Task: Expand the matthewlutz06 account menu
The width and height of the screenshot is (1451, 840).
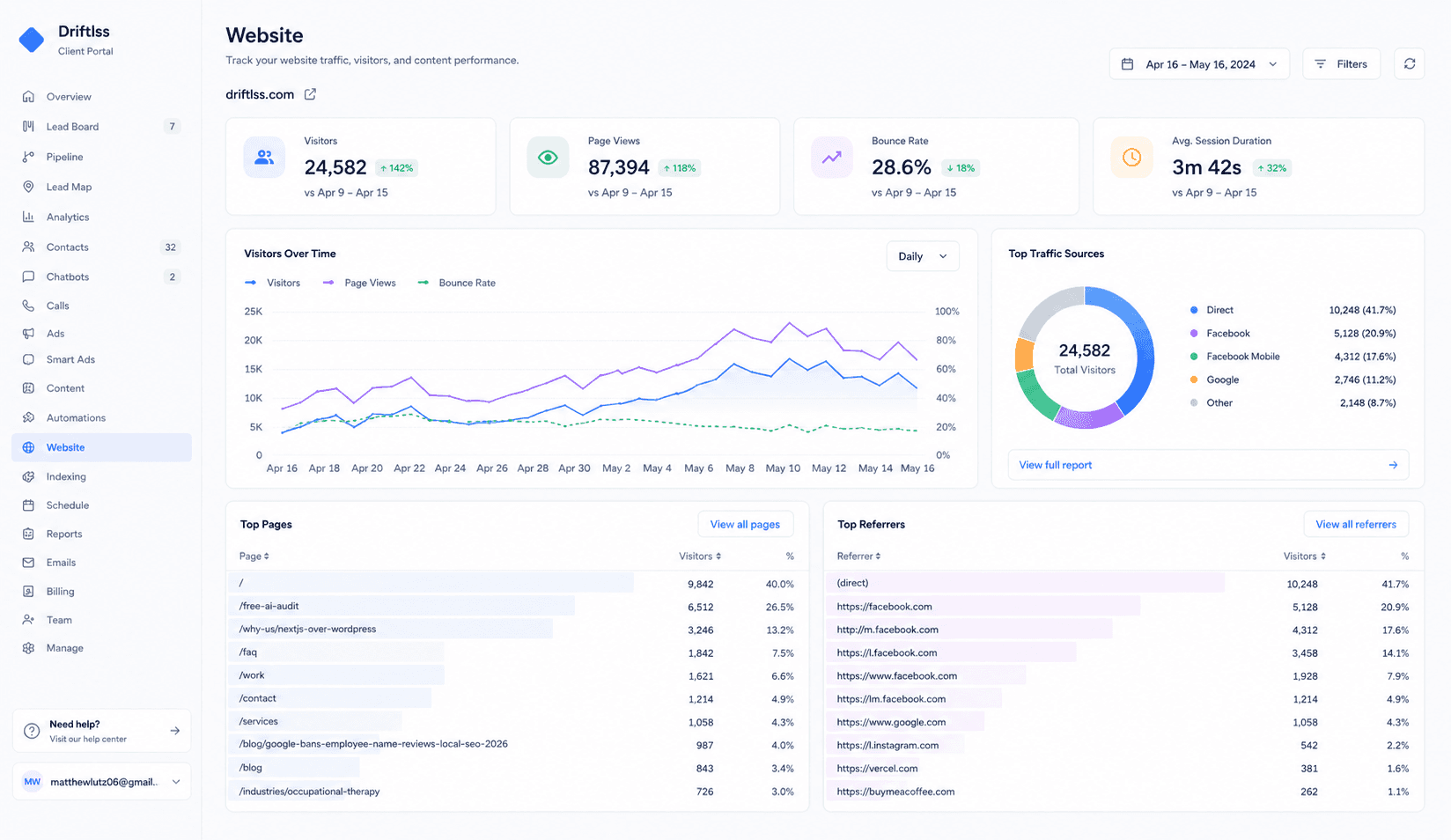Action: [x=102, y=782]
